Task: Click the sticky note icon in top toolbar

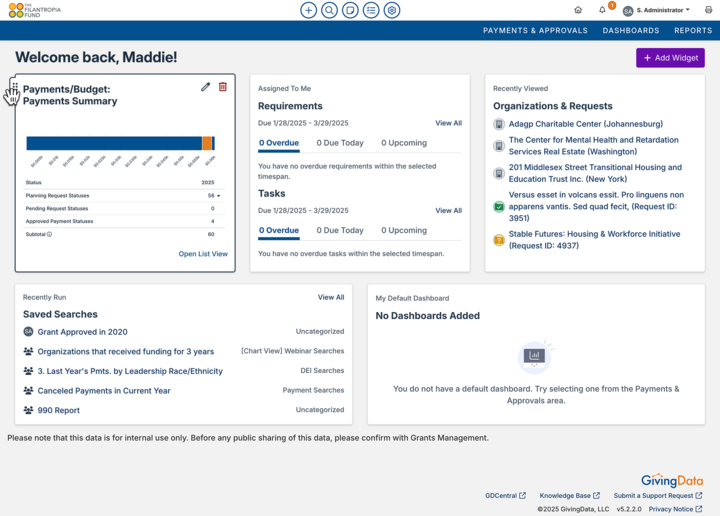Action: click(x=350, y=10)
